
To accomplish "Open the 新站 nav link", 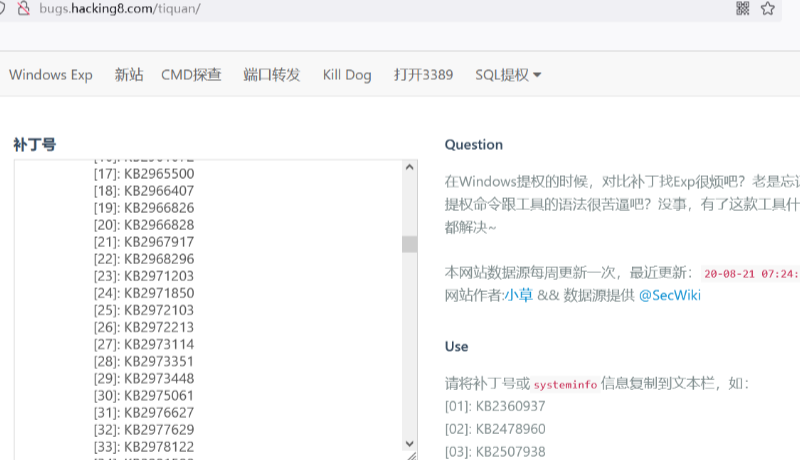I will (x=129, y=75).
